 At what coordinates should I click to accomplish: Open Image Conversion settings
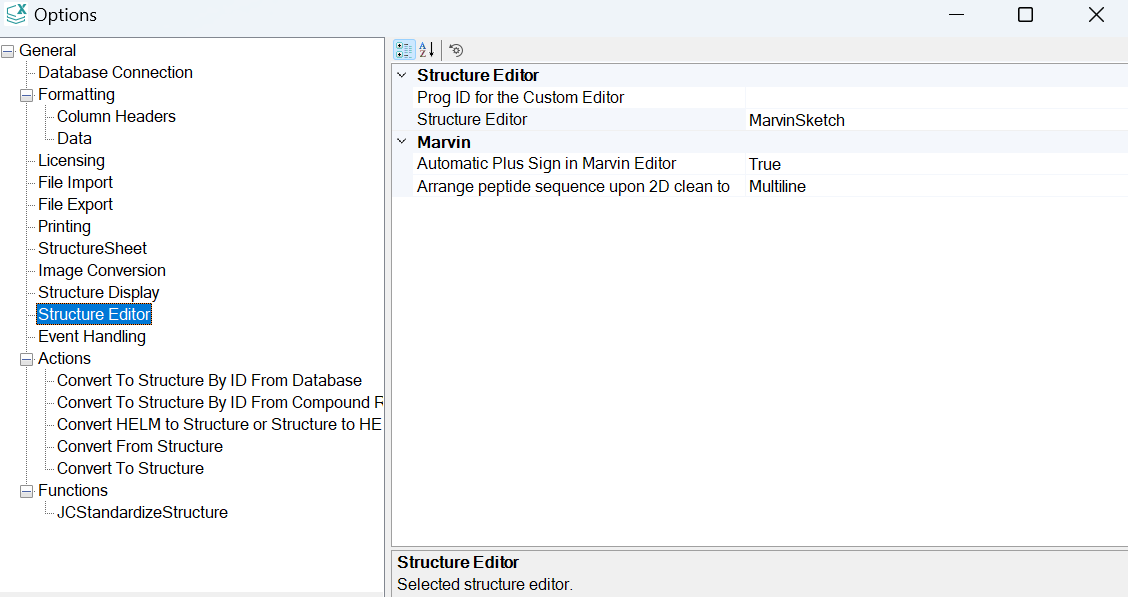click(x=101, y=269)
